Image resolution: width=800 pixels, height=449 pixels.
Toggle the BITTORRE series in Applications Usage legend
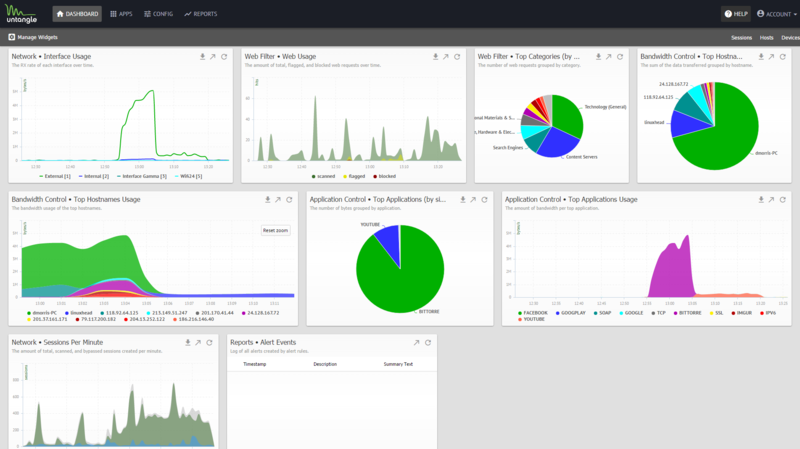[x=689, y=312]
